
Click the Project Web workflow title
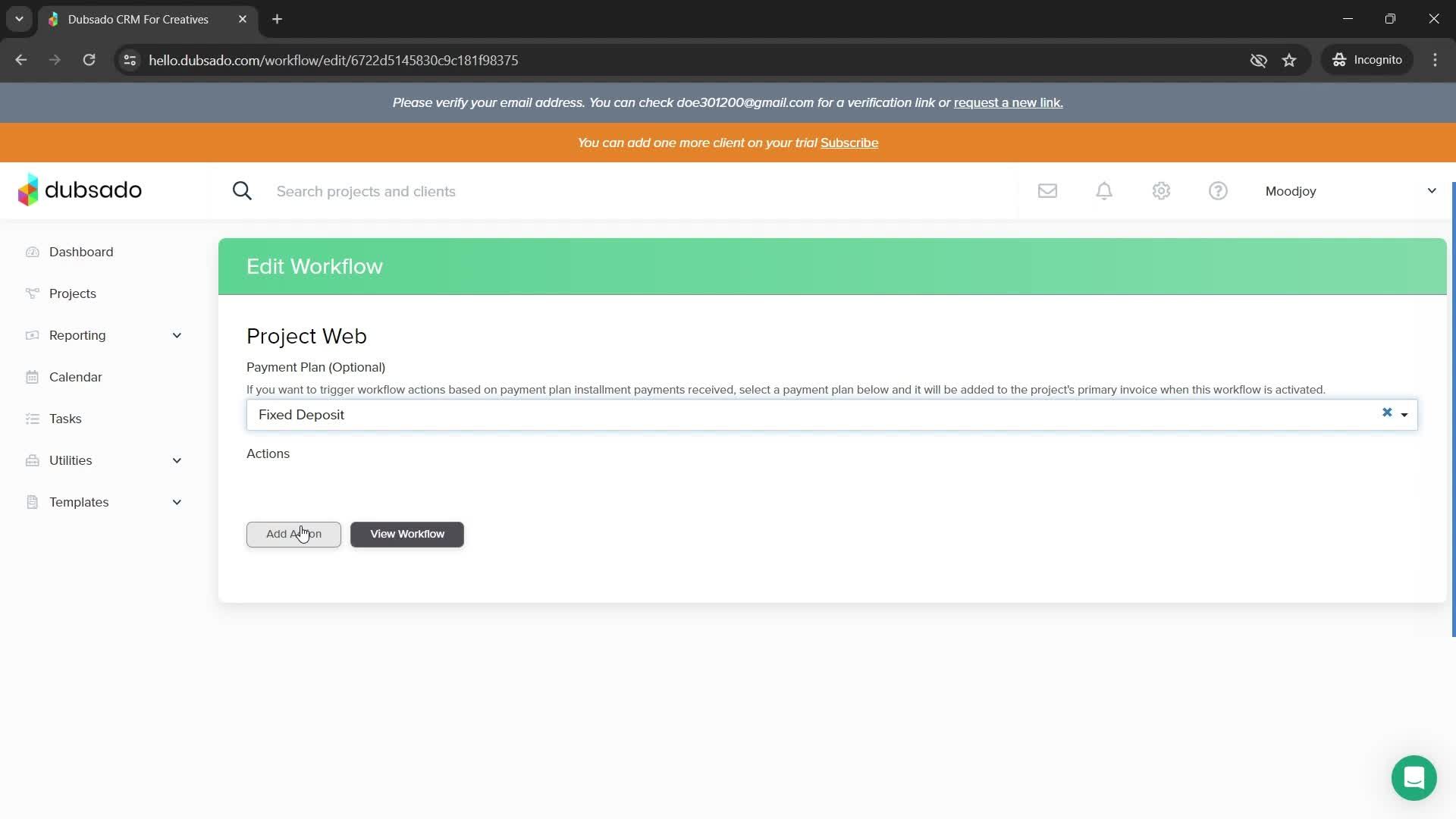306,336
